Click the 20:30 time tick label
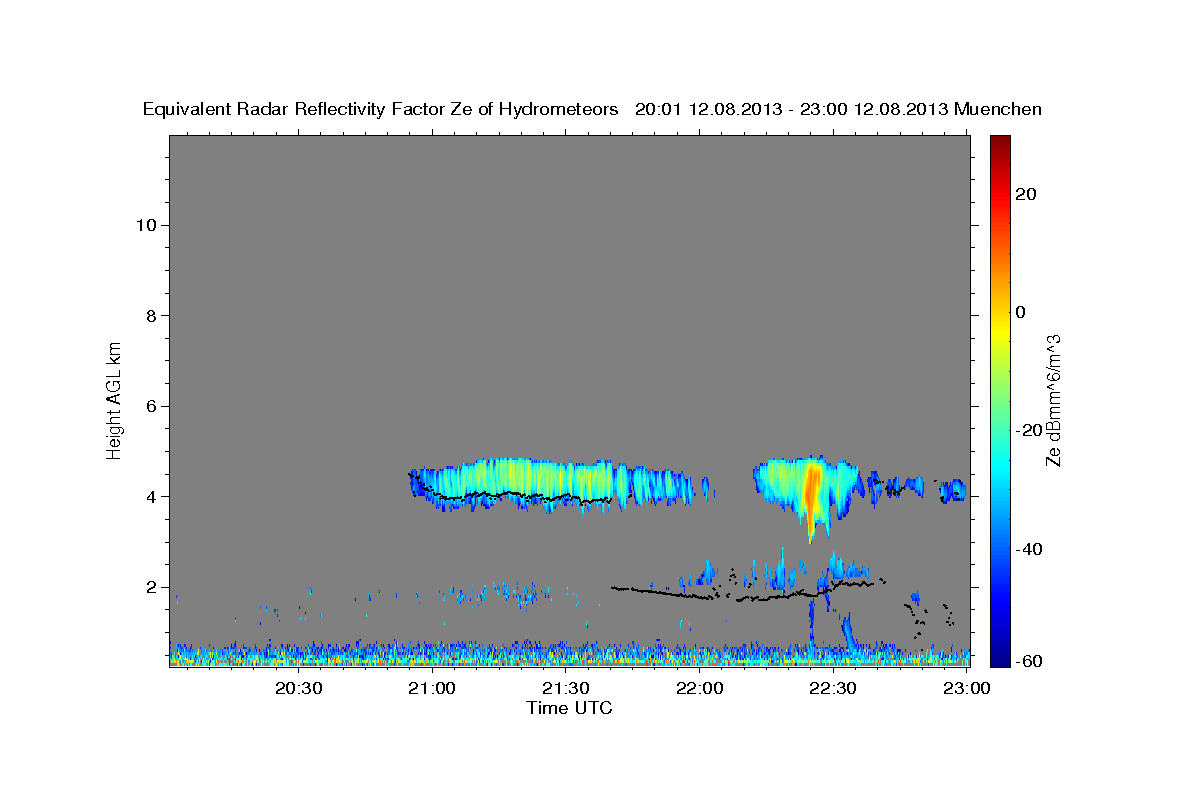 299,688
